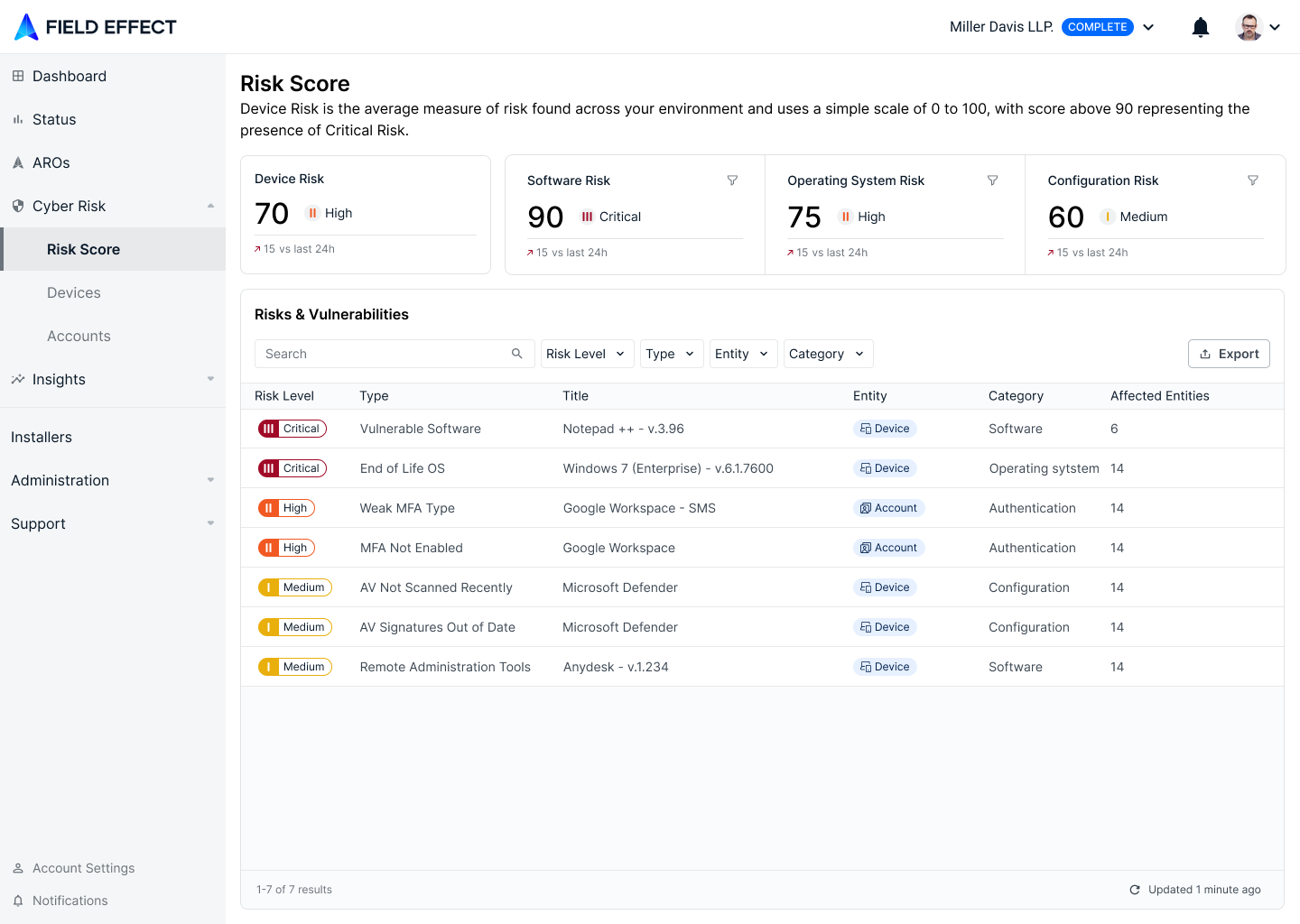Open the Status page
The height and width of the screenshot is (924, 1300).
pyautogui.click(x=113, y=119)
